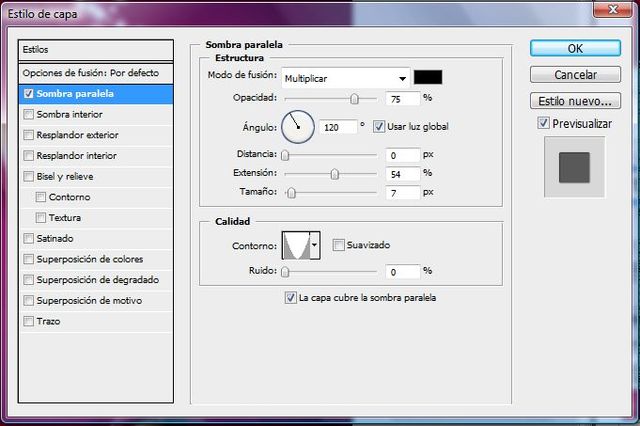Click the Distancia slider handle
The height and width of the screenshot is (426, 640).
coord(285,155)
